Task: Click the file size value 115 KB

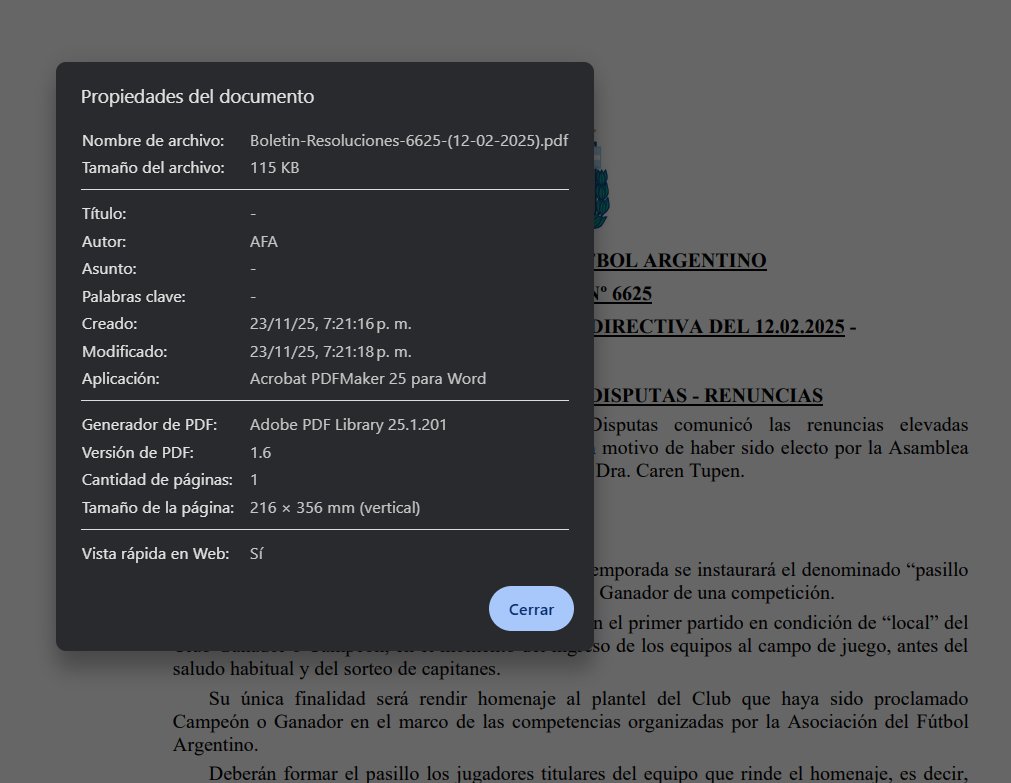Action: (274, 168)
